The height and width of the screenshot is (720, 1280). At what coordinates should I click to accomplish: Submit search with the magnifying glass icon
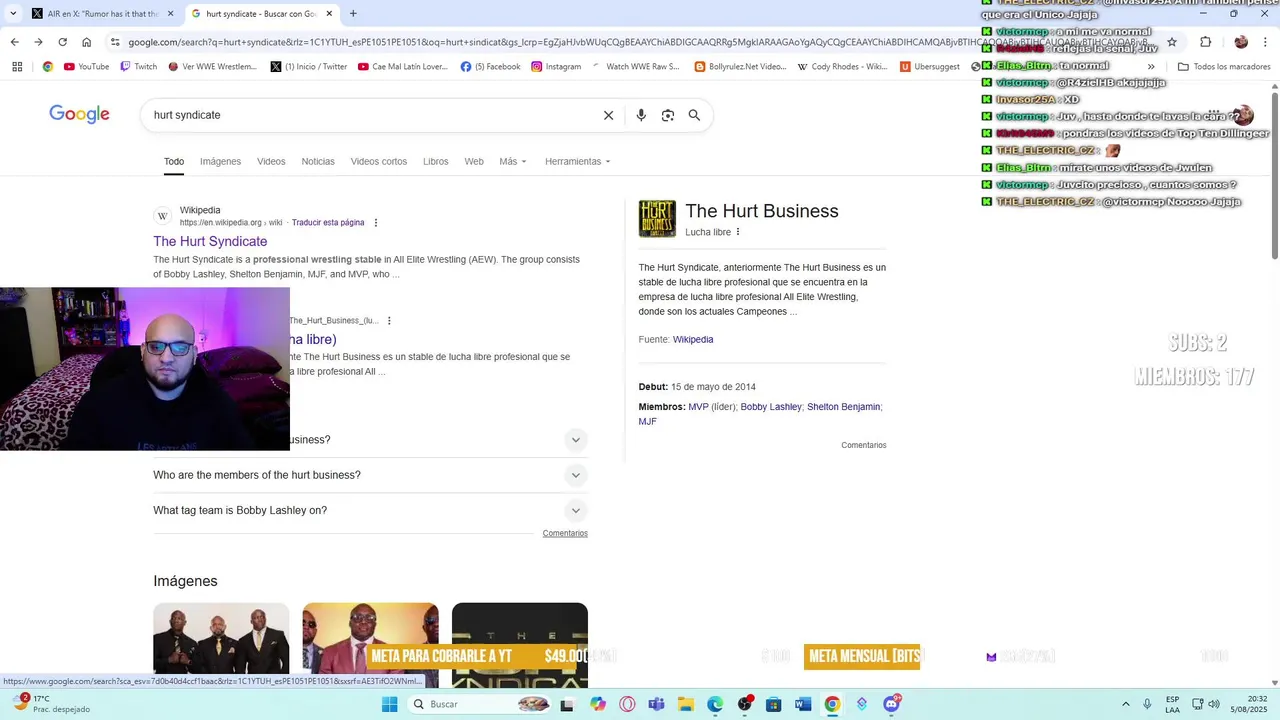click(x=694, y=115)
